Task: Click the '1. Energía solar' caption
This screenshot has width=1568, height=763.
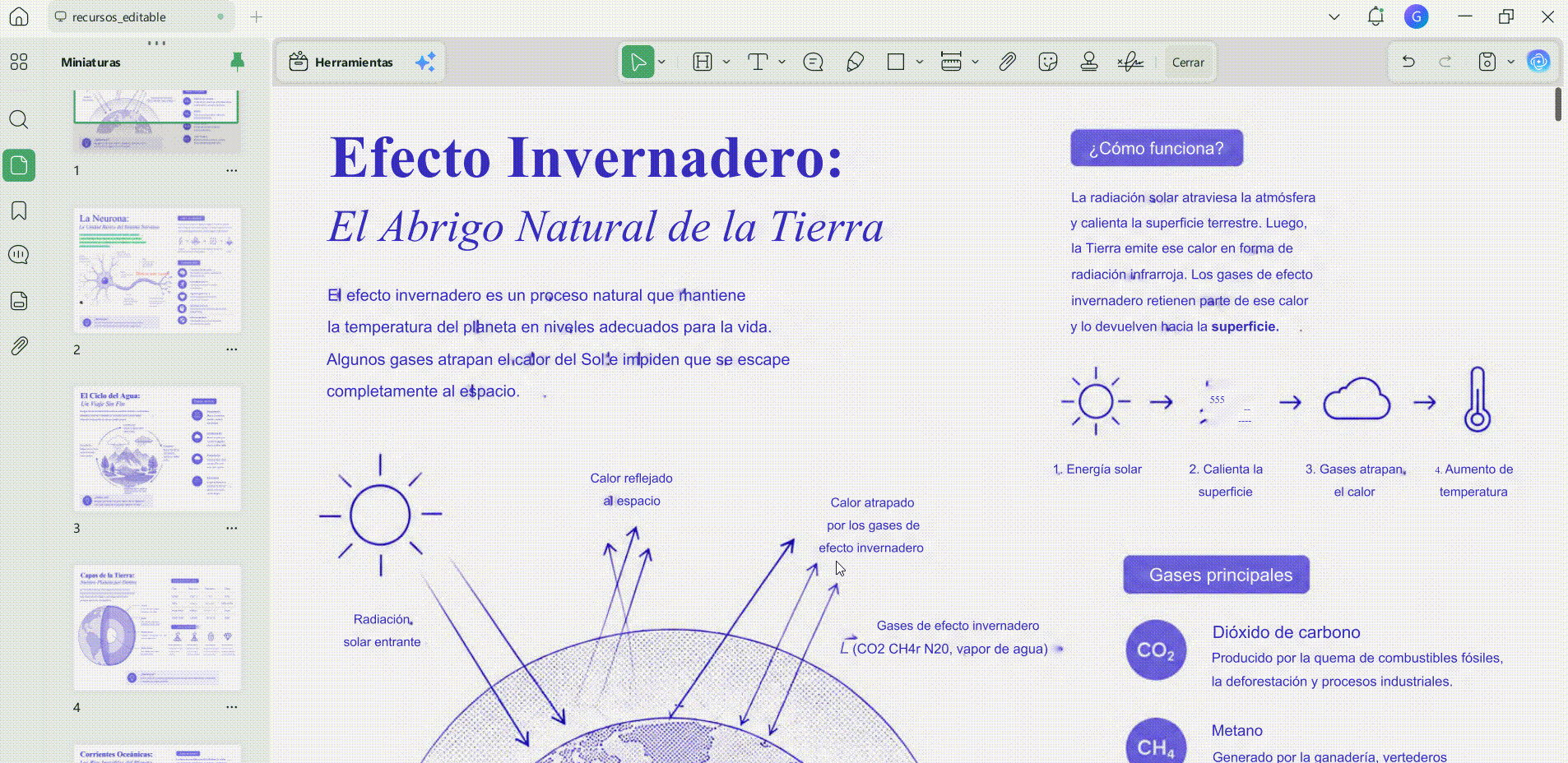Action: pos(1097,469)
